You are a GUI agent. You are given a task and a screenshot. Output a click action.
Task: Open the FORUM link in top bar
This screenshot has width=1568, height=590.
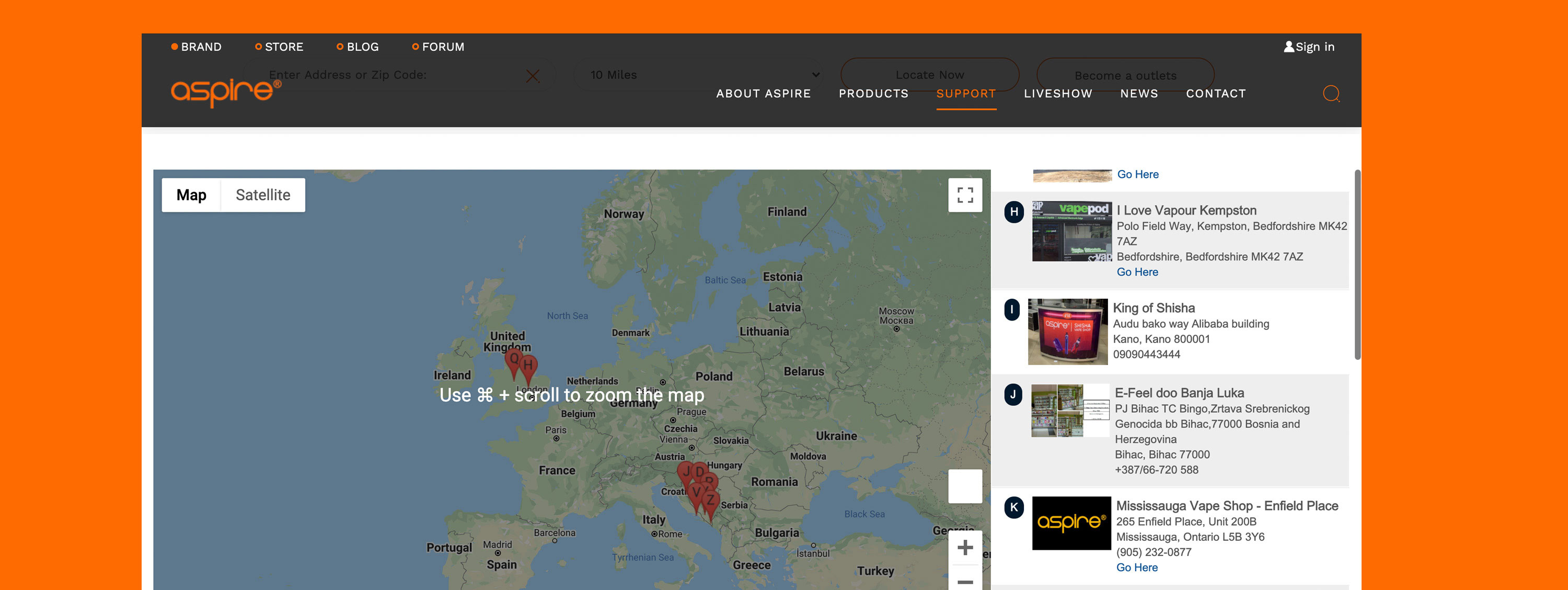click(x=443, y=47)
